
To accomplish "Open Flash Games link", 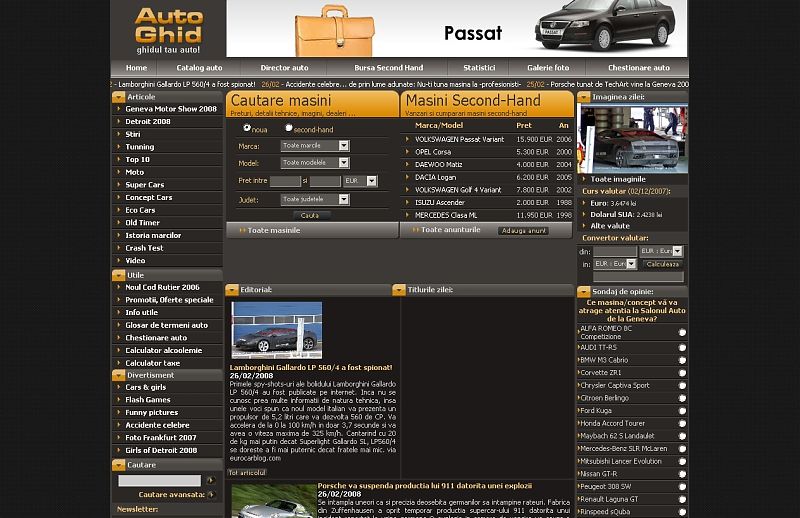I will click(x=148, y=400).
